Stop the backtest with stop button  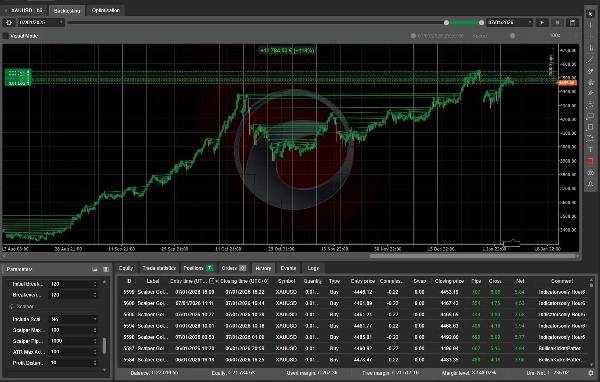pos(557,23)
